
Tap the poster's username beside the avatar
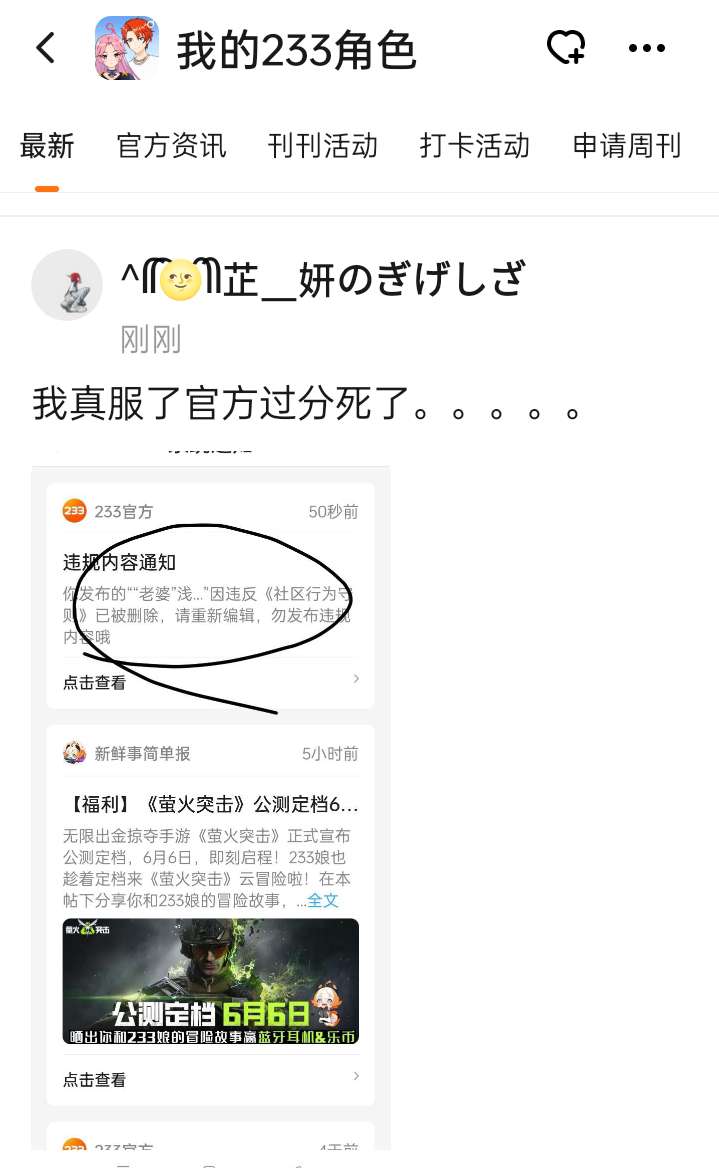(x=323, y=279)
